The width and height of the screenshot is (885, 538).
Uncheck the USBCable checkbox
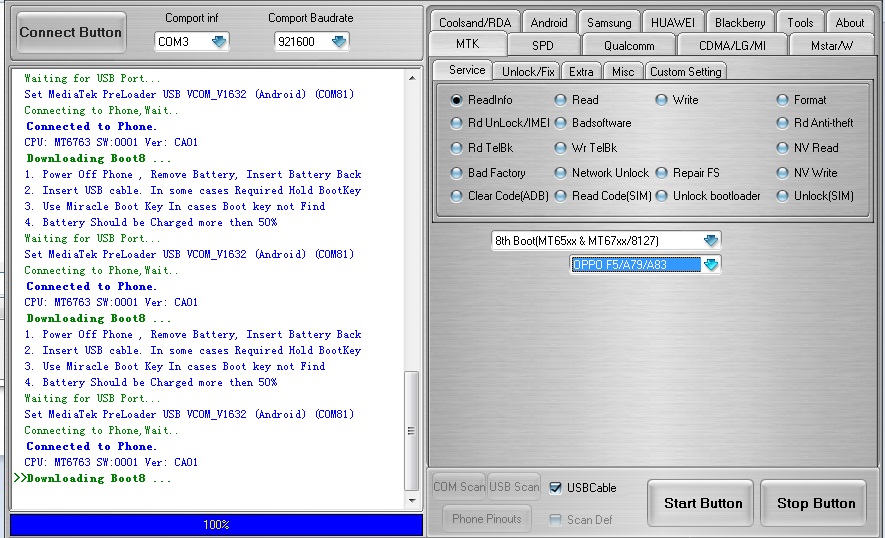coord(555,488)
